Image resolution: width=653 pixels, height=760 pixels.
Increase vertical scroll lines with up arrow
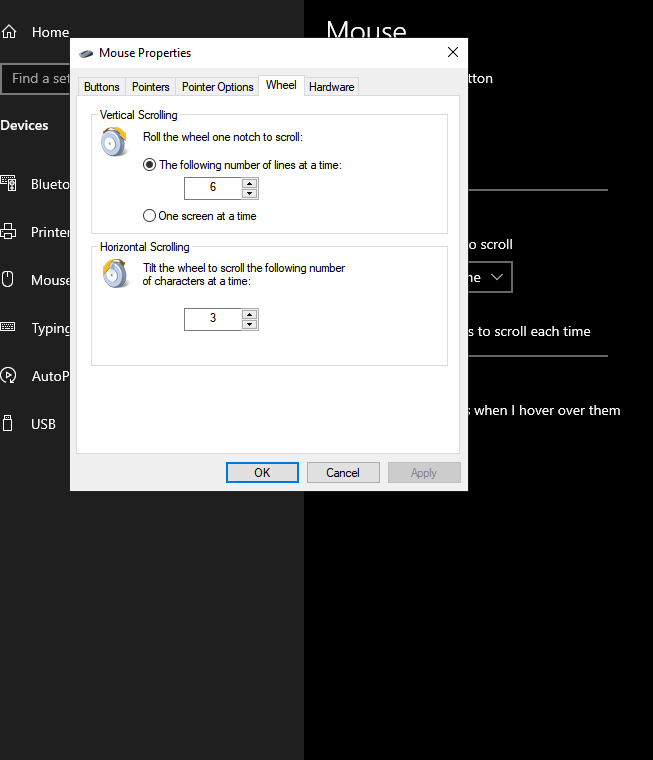tap(250, 183)
